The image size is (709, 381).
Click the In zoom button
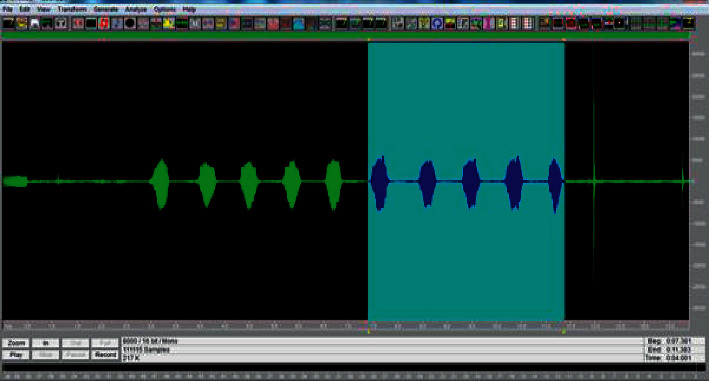(x=46, y=343)
